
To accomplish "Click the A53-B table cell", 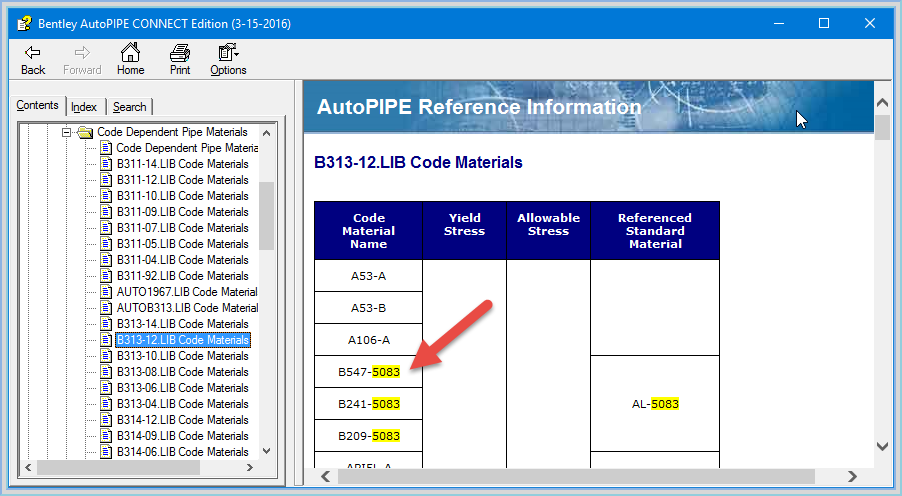I will [x=368, y=308].
